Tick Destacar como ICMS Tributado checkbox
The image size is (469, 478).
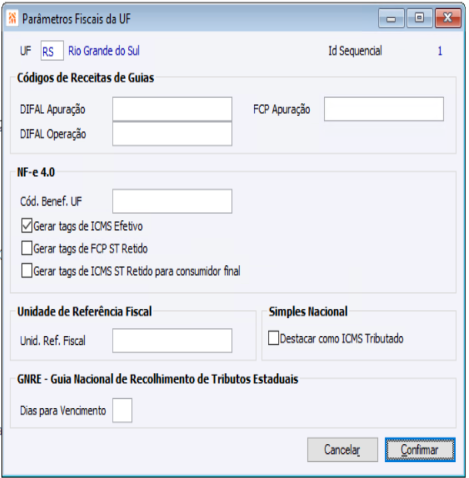[x=273, y=338]
